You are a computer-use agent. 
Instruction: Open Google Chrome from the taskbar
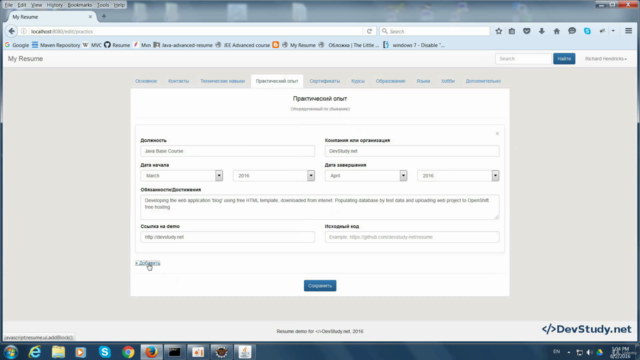click(128, 352)
